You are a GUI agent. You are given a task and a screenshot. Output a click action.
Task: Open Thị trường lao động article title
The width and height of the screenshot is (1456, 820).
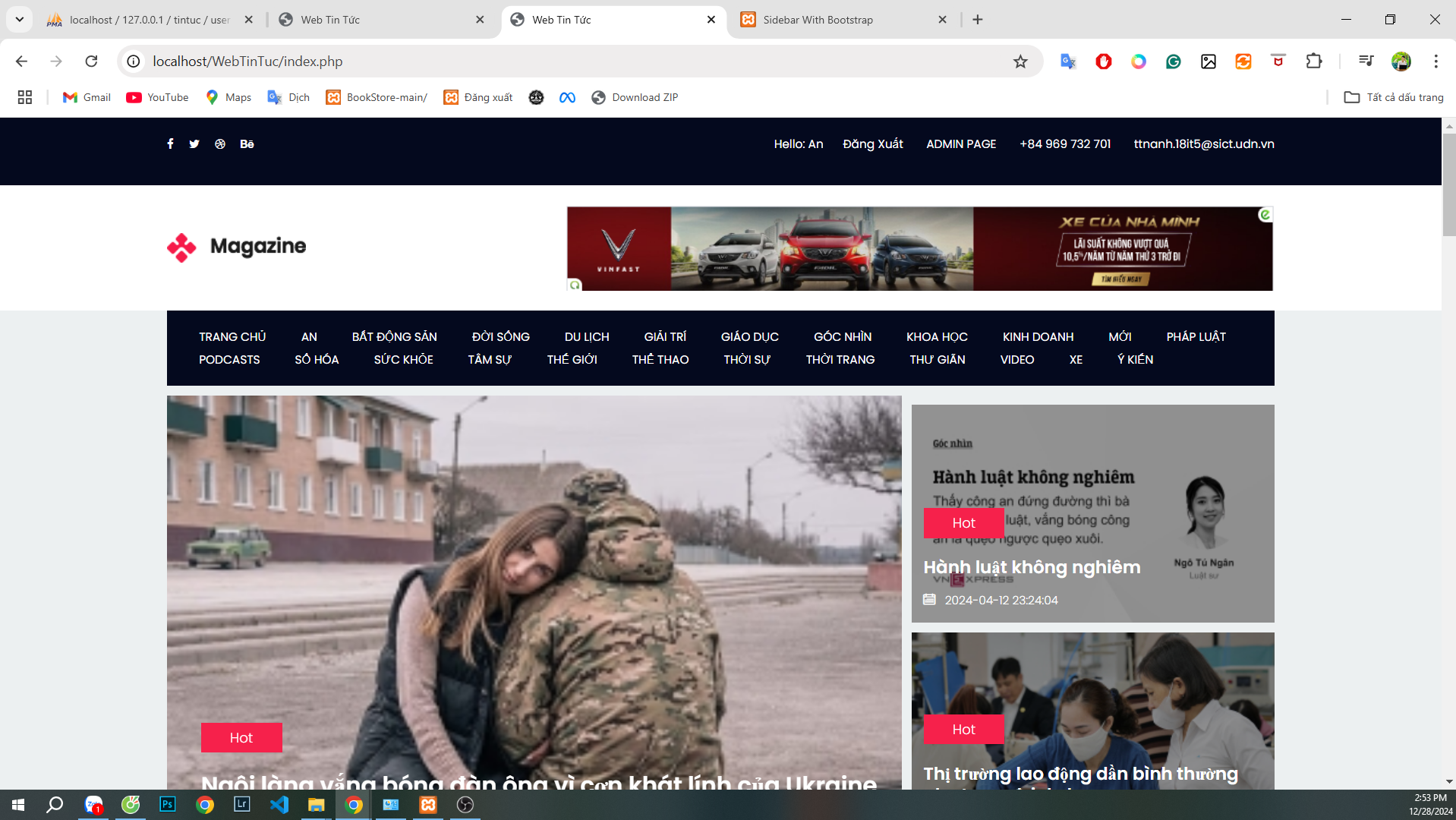pyautogui.click(x=1081, y=774)
